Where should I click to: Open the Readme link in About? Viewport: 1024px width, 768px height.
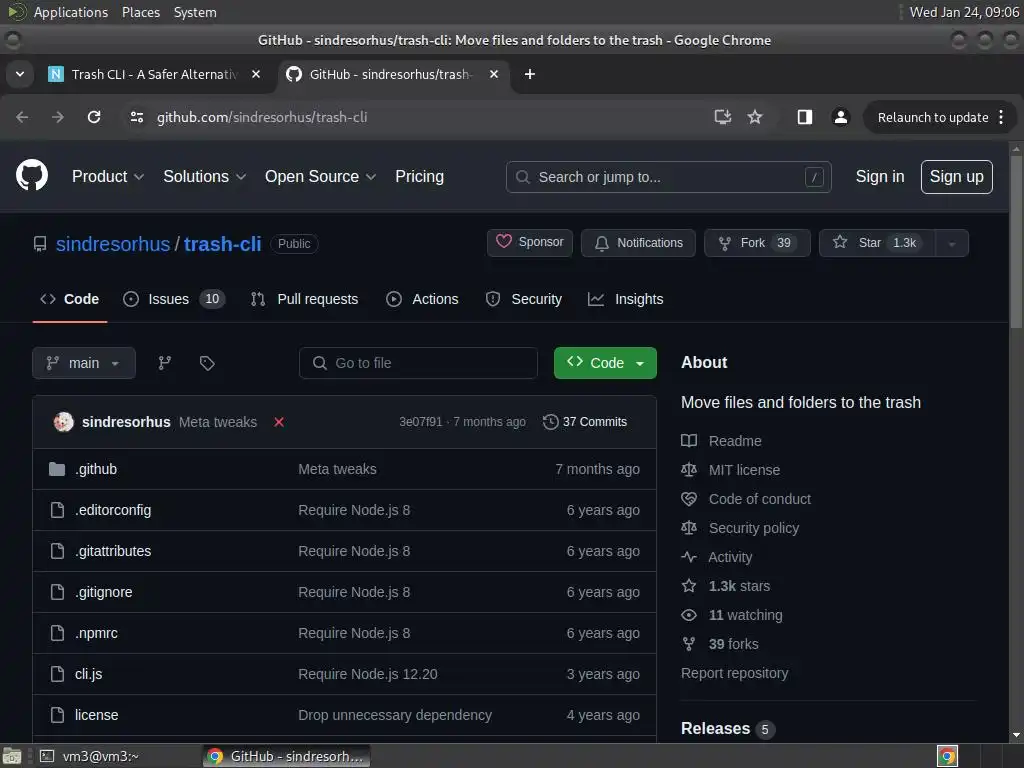[721, 441]
